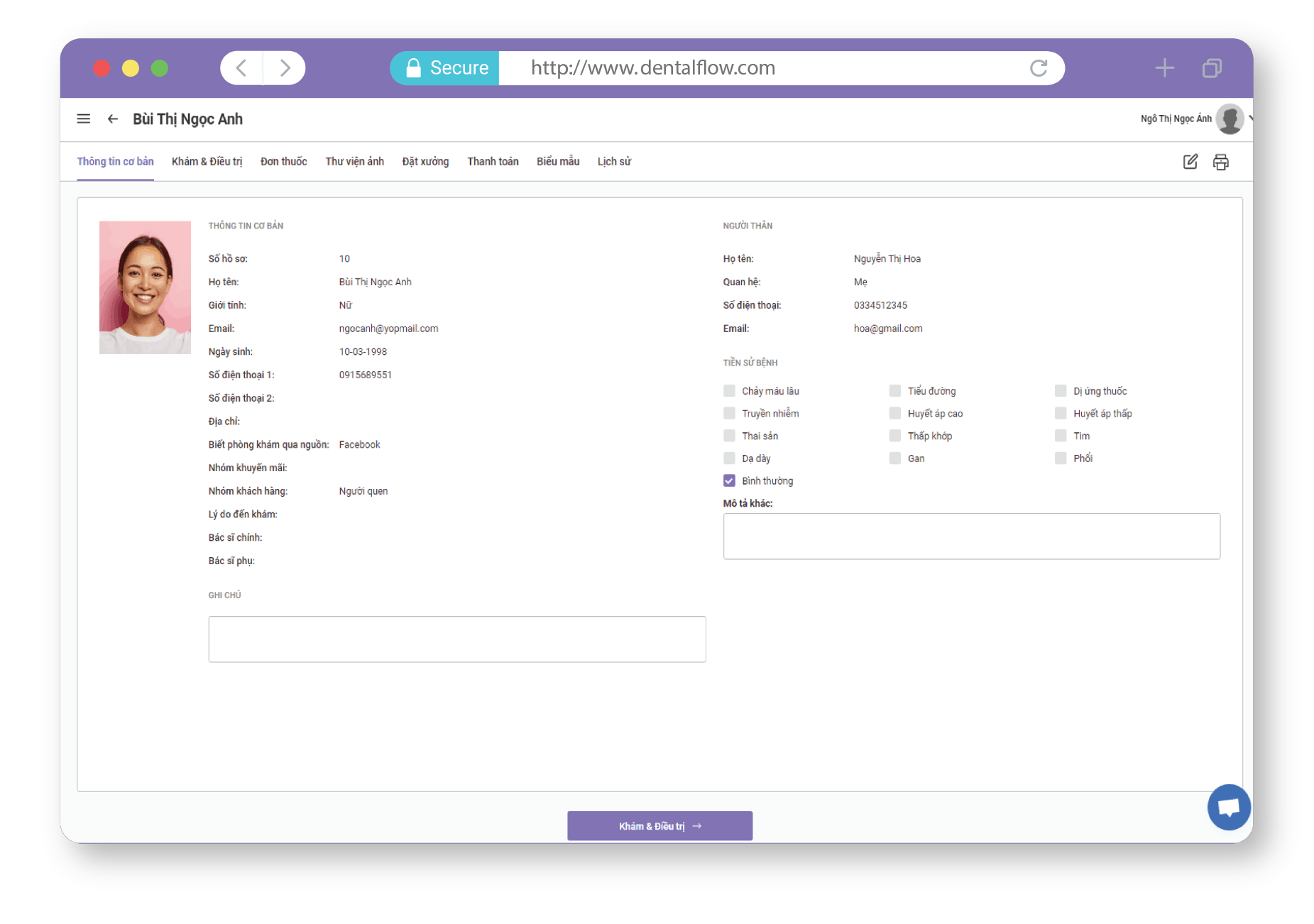1314x924 pixels.
Task: Click the Ghi chú notes text box
Action: point(457,639)
